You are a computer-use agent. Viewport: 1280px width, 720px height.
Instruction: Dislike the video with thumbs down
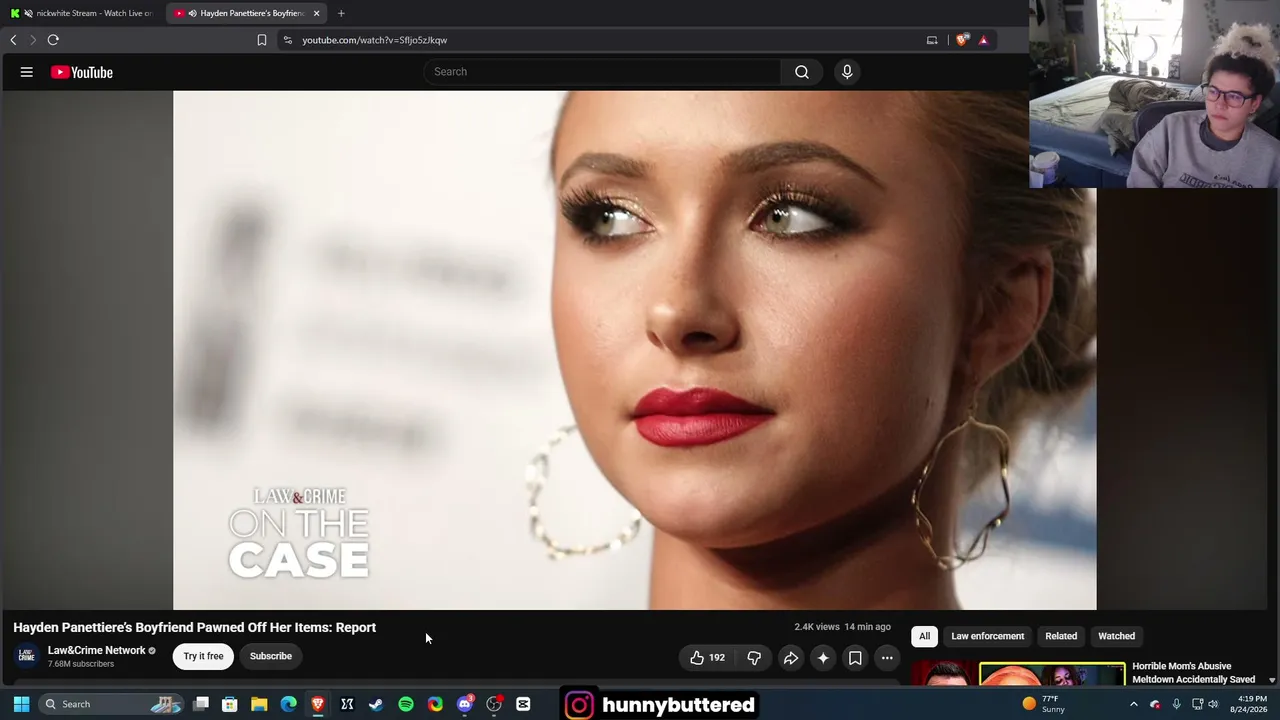tap(754, 657)
